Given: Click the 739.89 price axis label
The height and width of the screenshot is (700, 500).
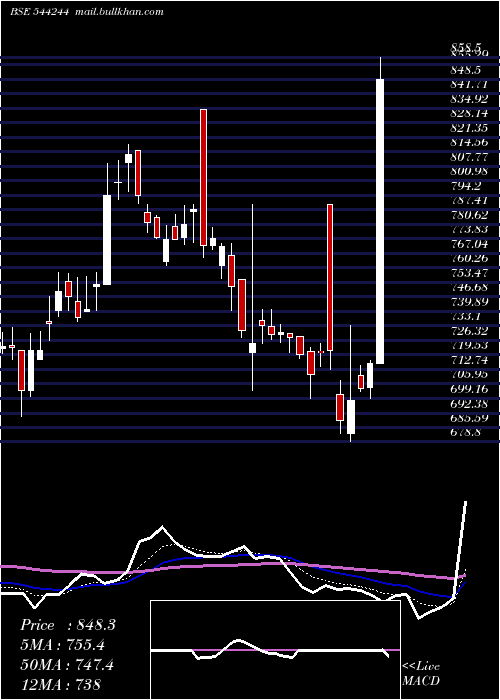Looking at the screenshot, I should point(469,302).
